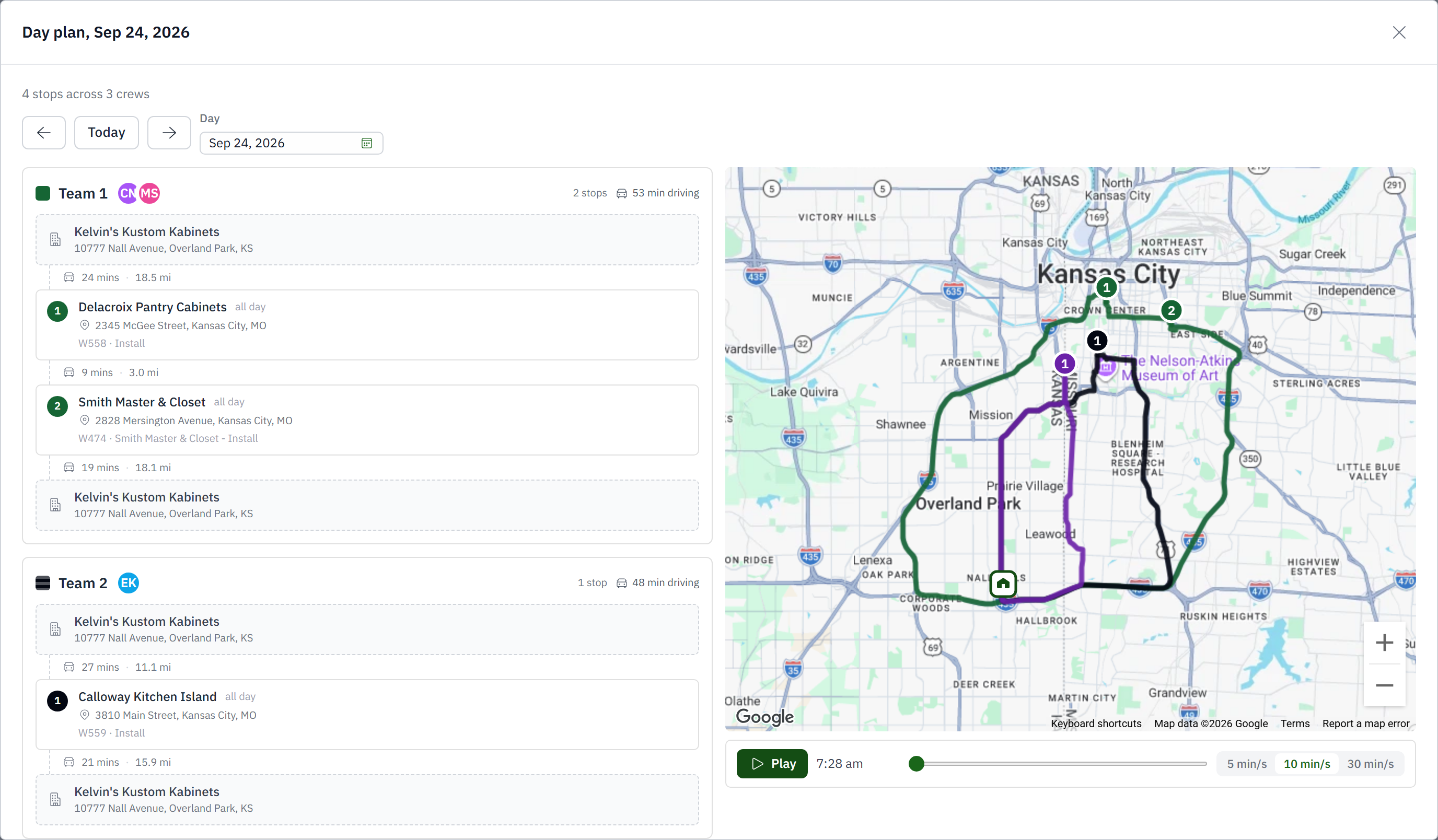
Task: Click the EK crew avatar
Action: click(129, 583)
